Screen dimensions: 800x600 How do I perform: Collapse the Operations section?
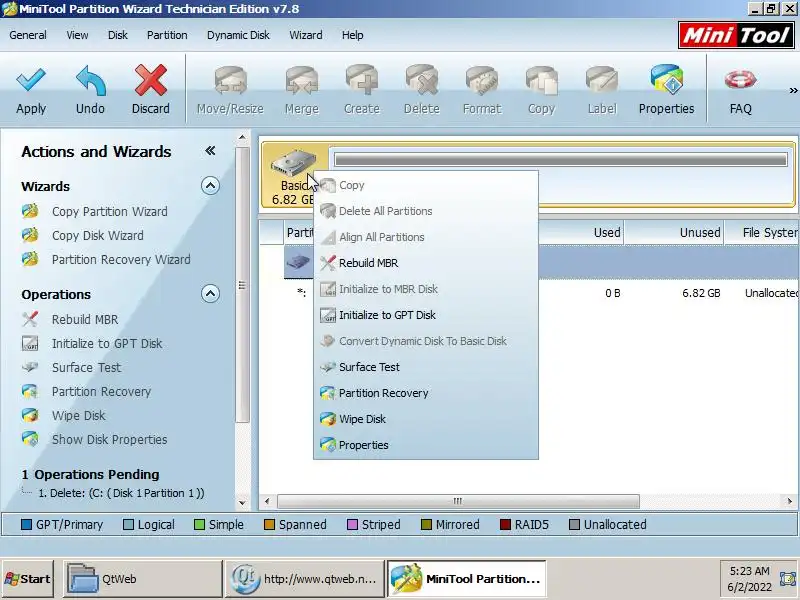[210, 294]
